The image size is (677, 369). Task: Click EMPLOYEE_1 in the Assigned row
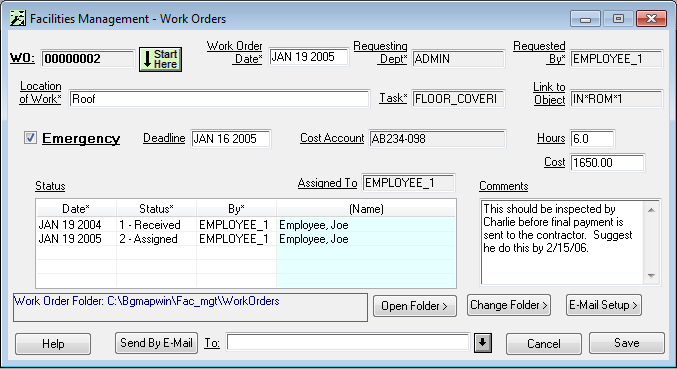click(236, 239)
